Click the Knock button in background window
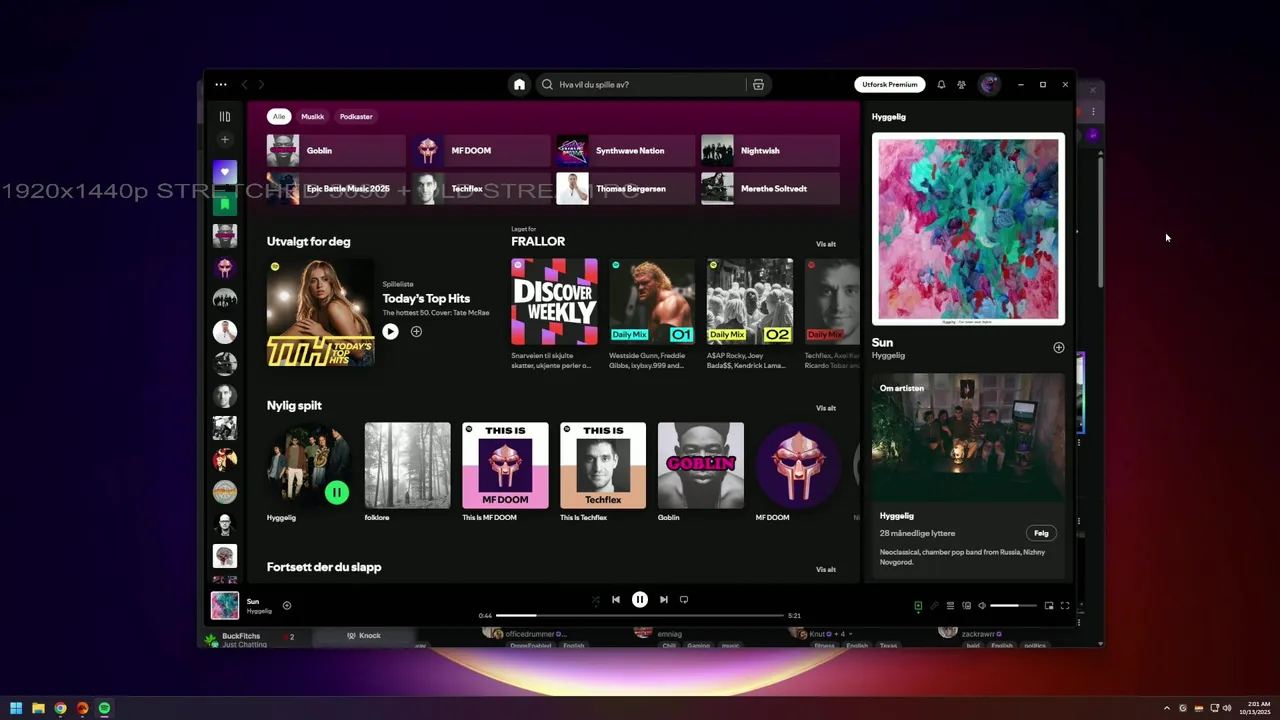This screenshot has width=1280, height=720. pos(363,636)
